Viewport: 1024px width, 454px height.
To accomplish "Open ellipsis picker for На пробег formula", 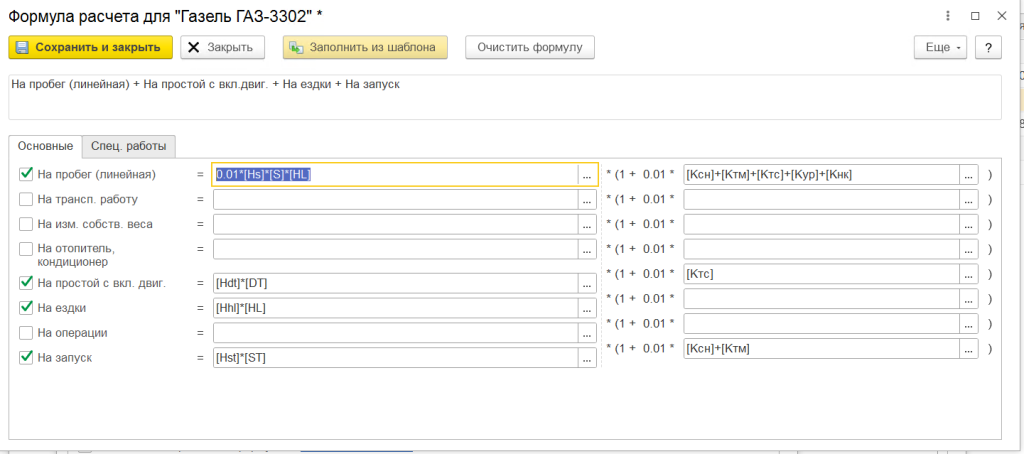I will pyautogui.click(x=588, y=174).
